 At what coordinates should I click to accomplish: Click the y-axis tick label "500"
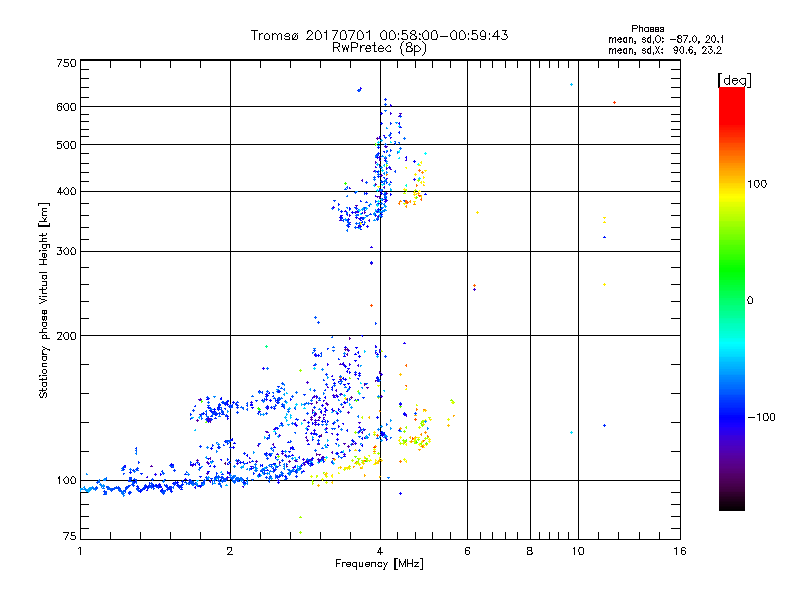coord(66,145)
